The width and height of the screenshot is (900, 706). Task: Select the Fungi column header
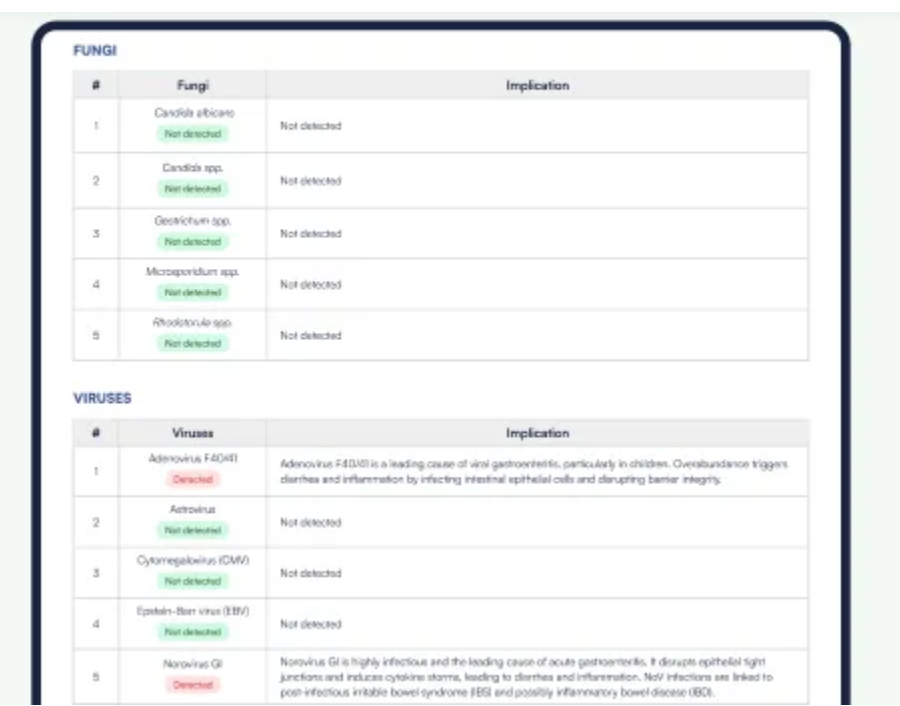point(193,86)
